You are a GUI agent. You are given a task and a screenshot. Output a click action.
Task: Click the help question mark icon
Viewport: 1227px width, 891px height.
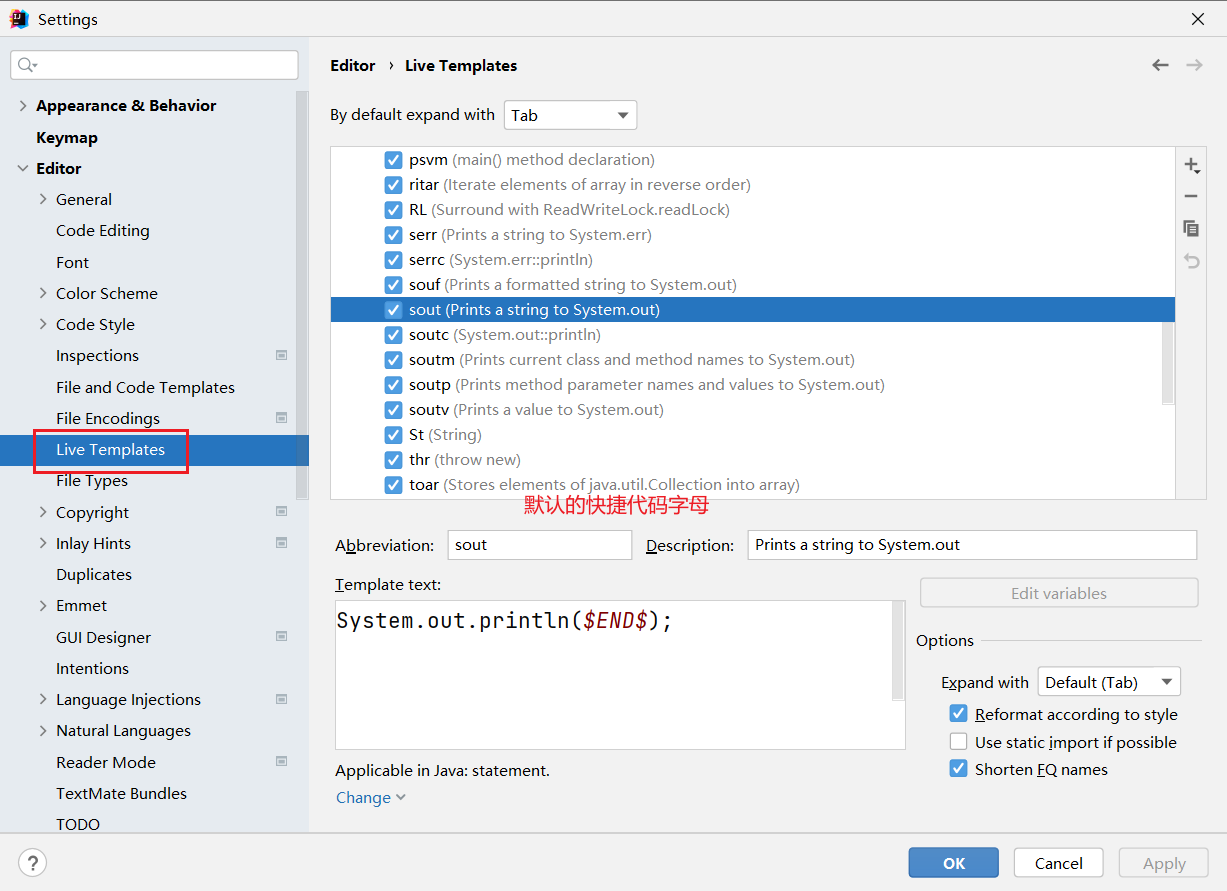pyautogui.click(x=33, y=863)
